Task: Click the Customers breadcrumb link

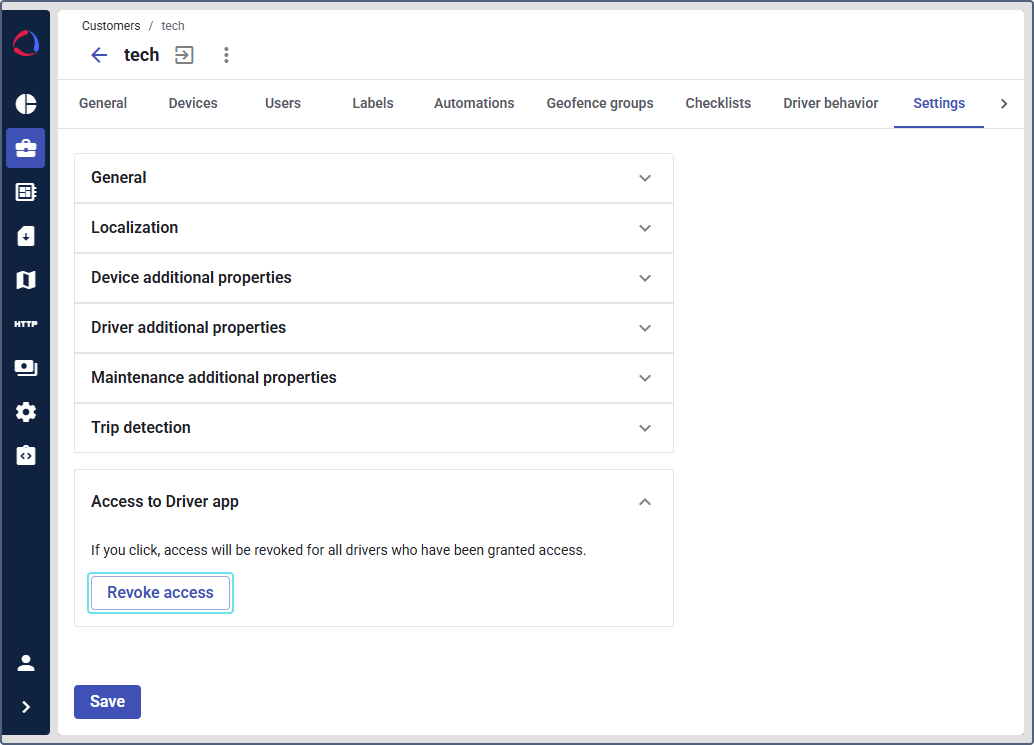Action: [x=111, y=26]
